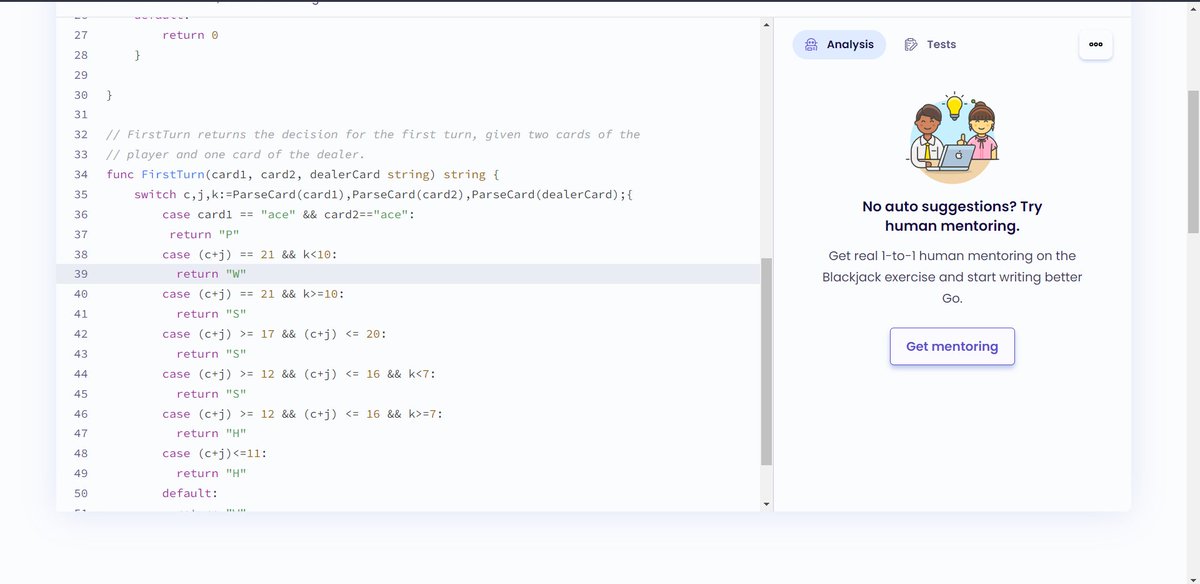Click the Tests tab icon
The width and height of the screenshot is (1200, 584).
[911, 44]
